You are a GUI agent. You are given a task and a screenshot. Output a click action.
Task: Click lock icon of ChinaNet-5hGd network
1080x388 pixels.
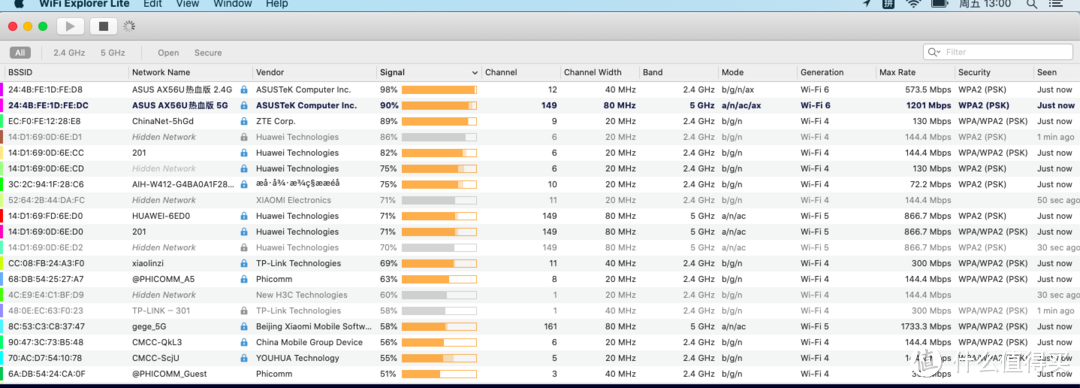[244, 121]
